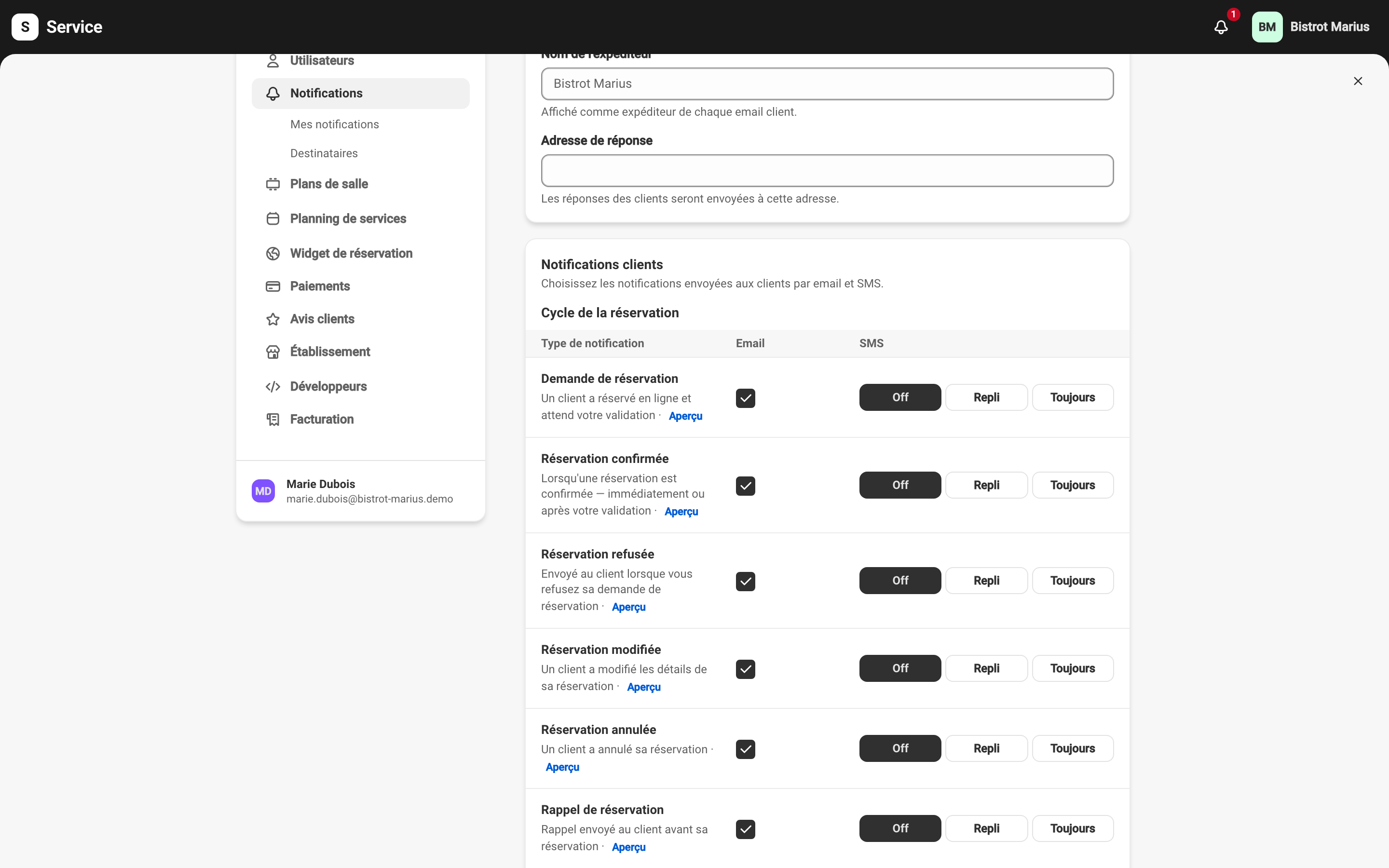Click the Bistrot Marius account name

tap(1329, 27)
